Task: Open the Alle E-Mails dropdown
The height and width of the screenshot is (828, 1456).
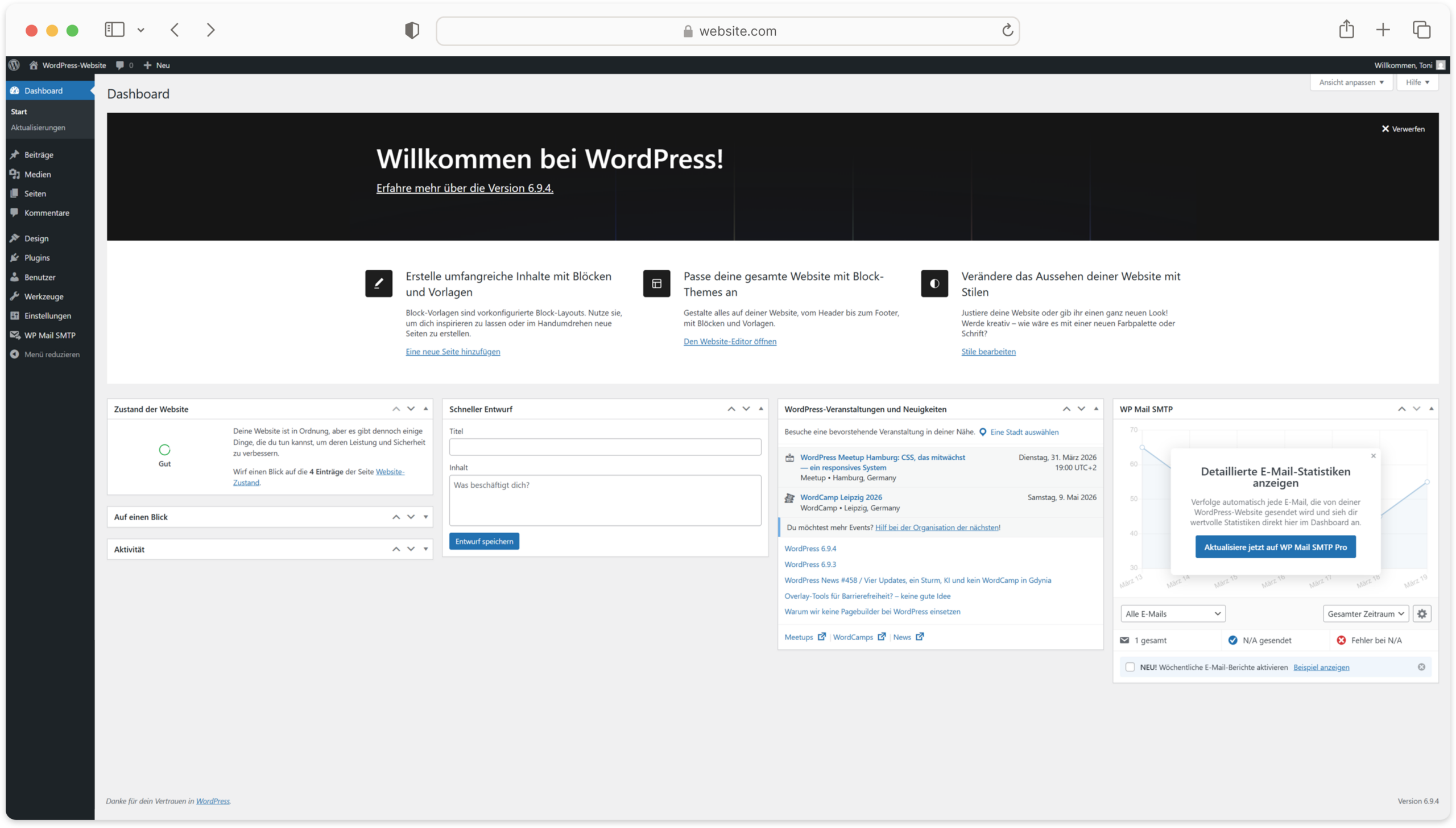Action: (x=1173, y=613)
